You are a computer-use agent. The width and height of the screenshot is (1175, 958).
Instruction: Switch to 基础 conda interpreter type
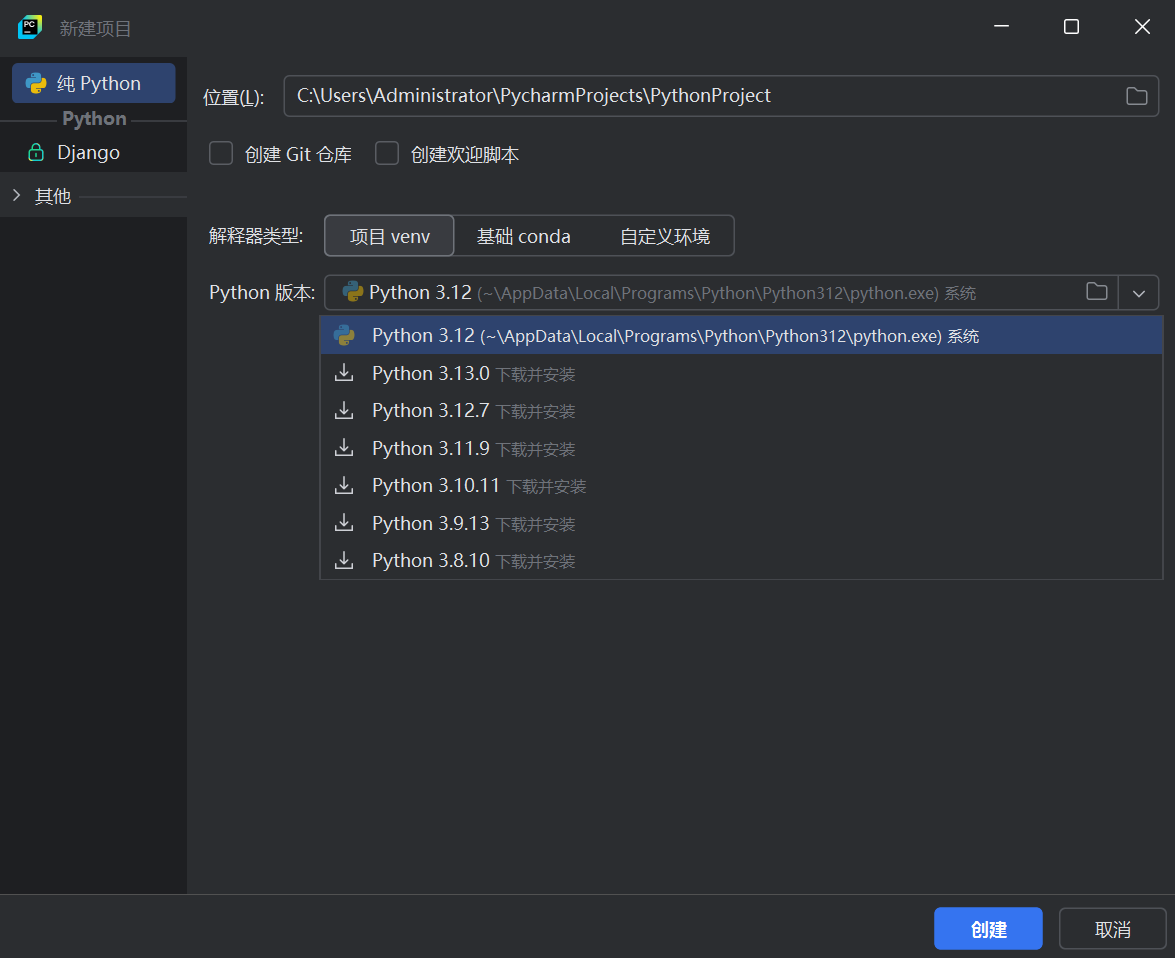coord(523,236)
